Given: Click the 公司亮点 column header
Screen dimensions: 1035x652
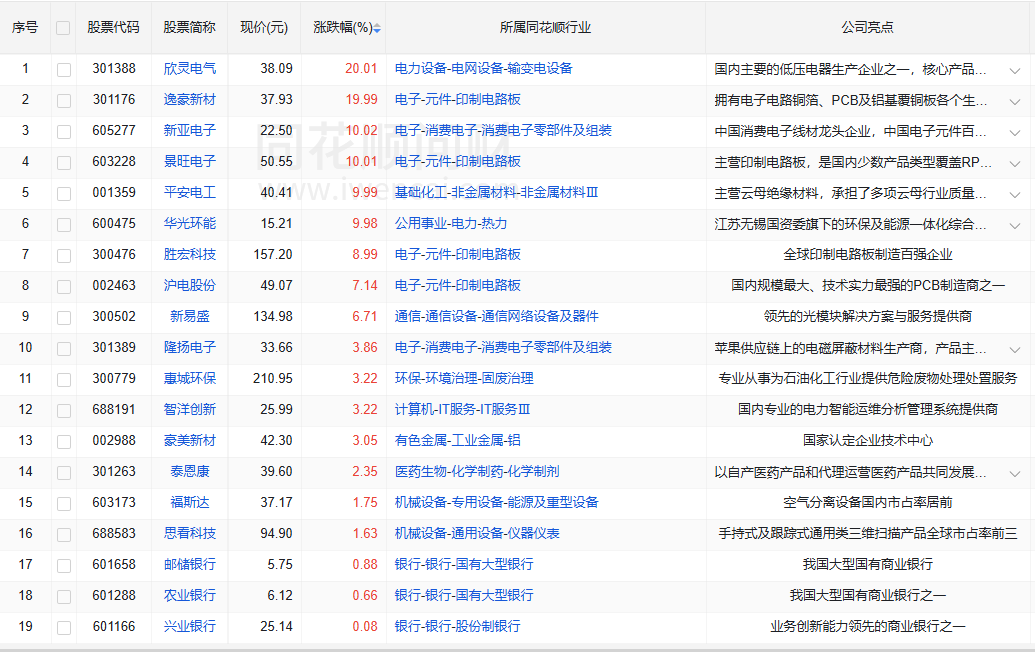Looking at the screenshot, I should point(867,27).
